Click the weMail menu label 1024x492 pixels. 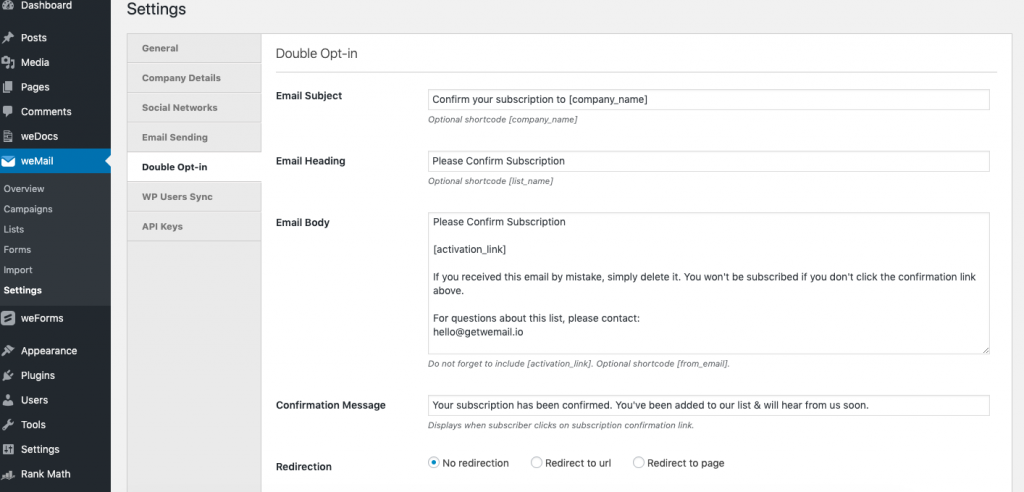click(x=37, y=161)
